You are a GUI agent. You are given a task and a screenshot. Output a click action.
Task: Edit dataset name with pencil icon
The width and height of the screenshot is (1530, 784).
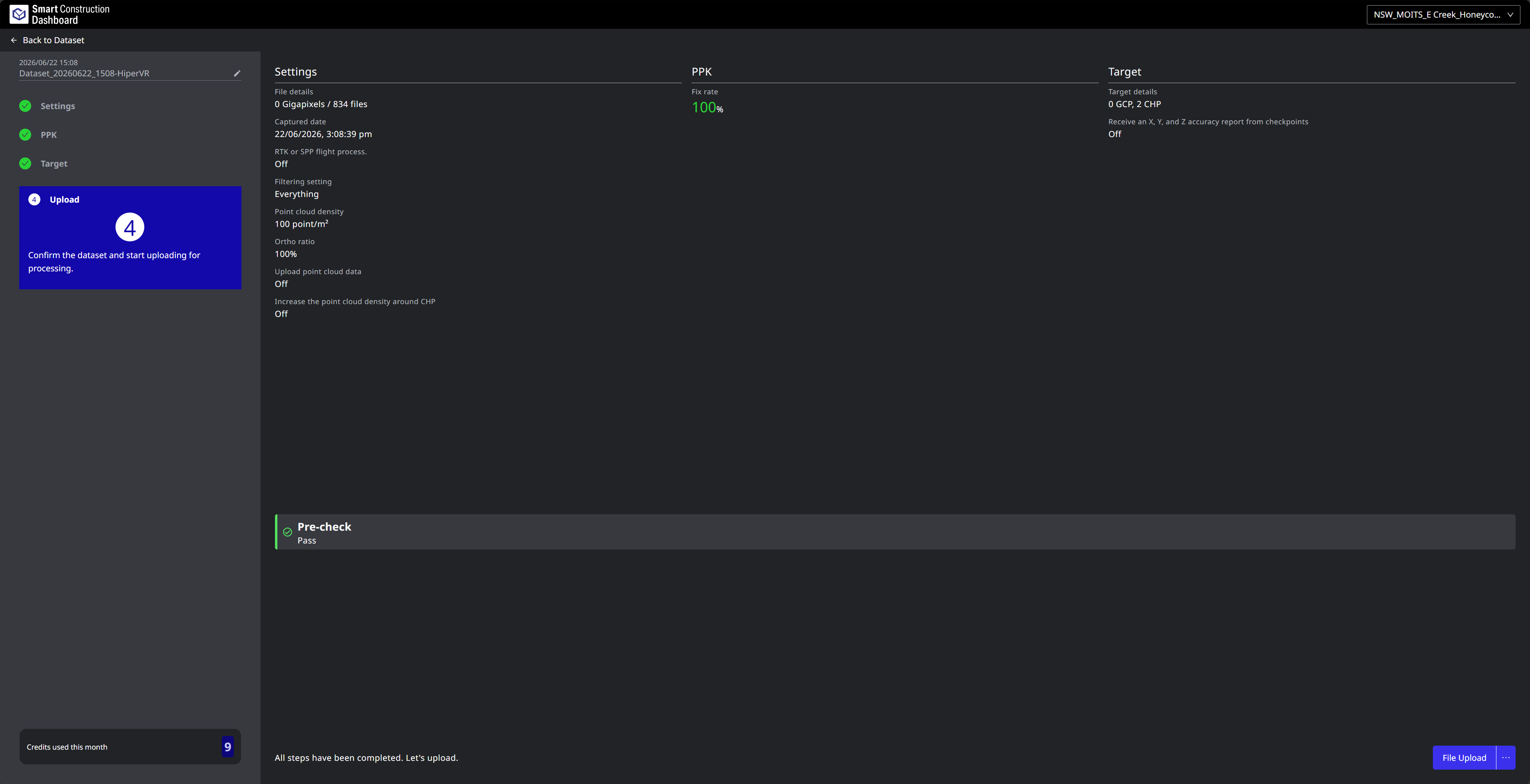(x=237, y=74)
